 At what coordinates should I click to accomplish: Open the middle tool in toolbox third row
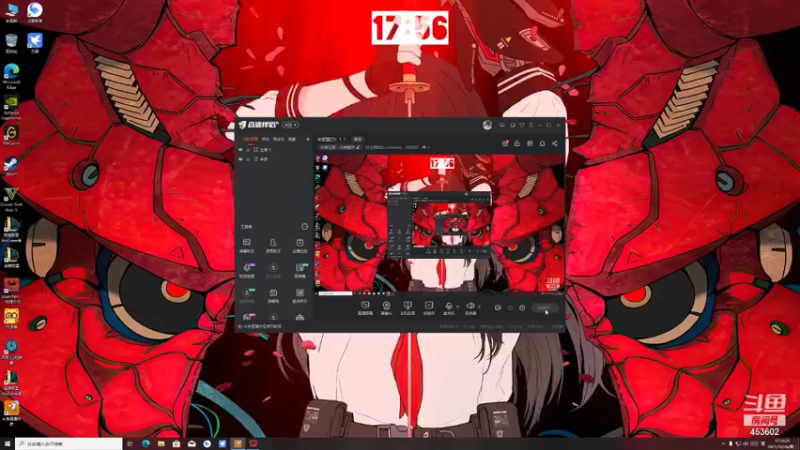click(273, 295)
